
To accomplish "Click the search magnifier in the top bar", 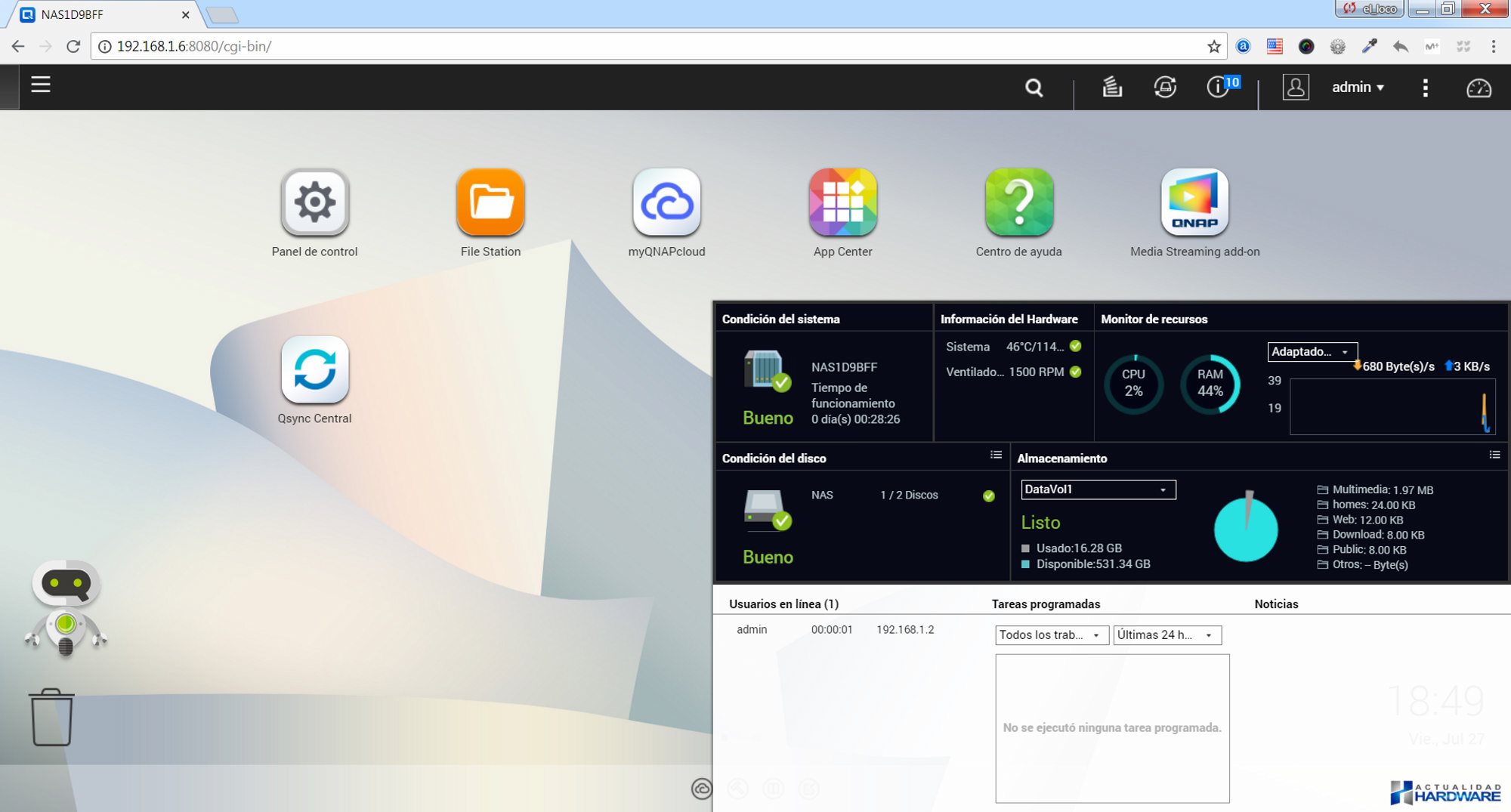I will point(1034,88).
